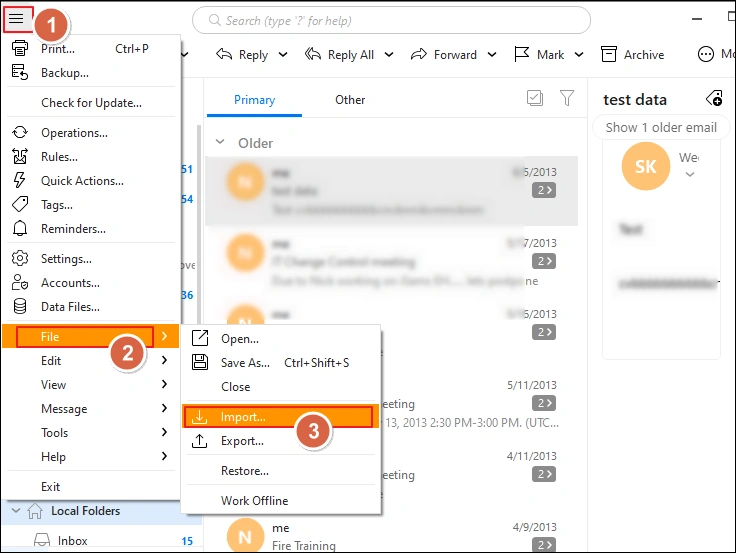
Task: Click the Quick Actions lightning icon
Action: point(20,180)
